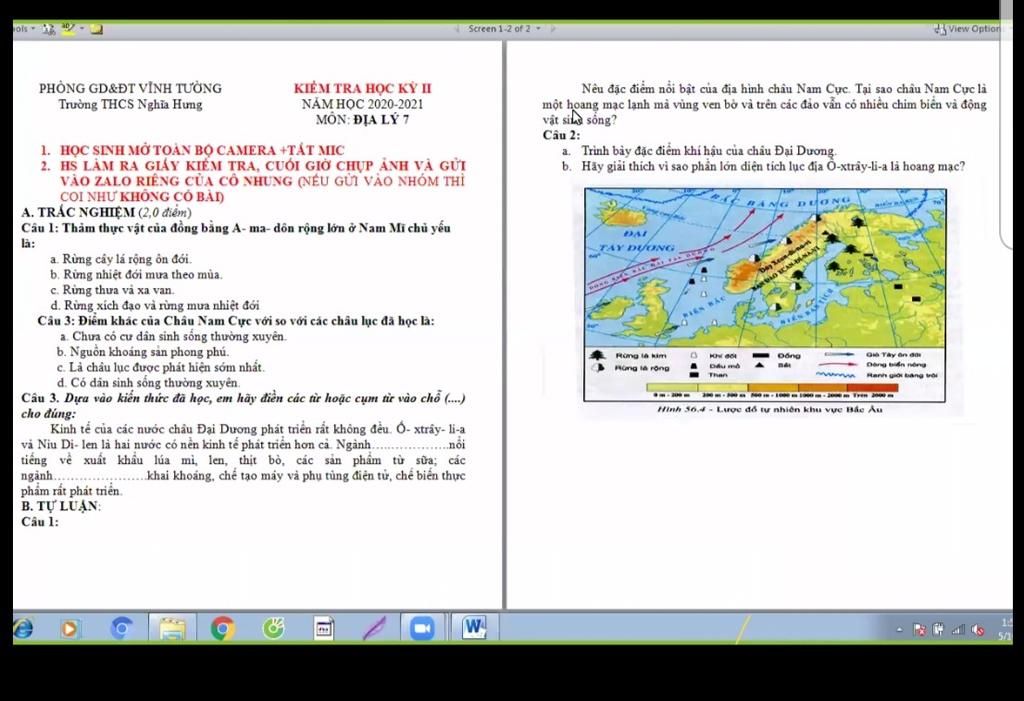
Task: Click the muted volume speaker tray icon
Action: tap(978, 630)
